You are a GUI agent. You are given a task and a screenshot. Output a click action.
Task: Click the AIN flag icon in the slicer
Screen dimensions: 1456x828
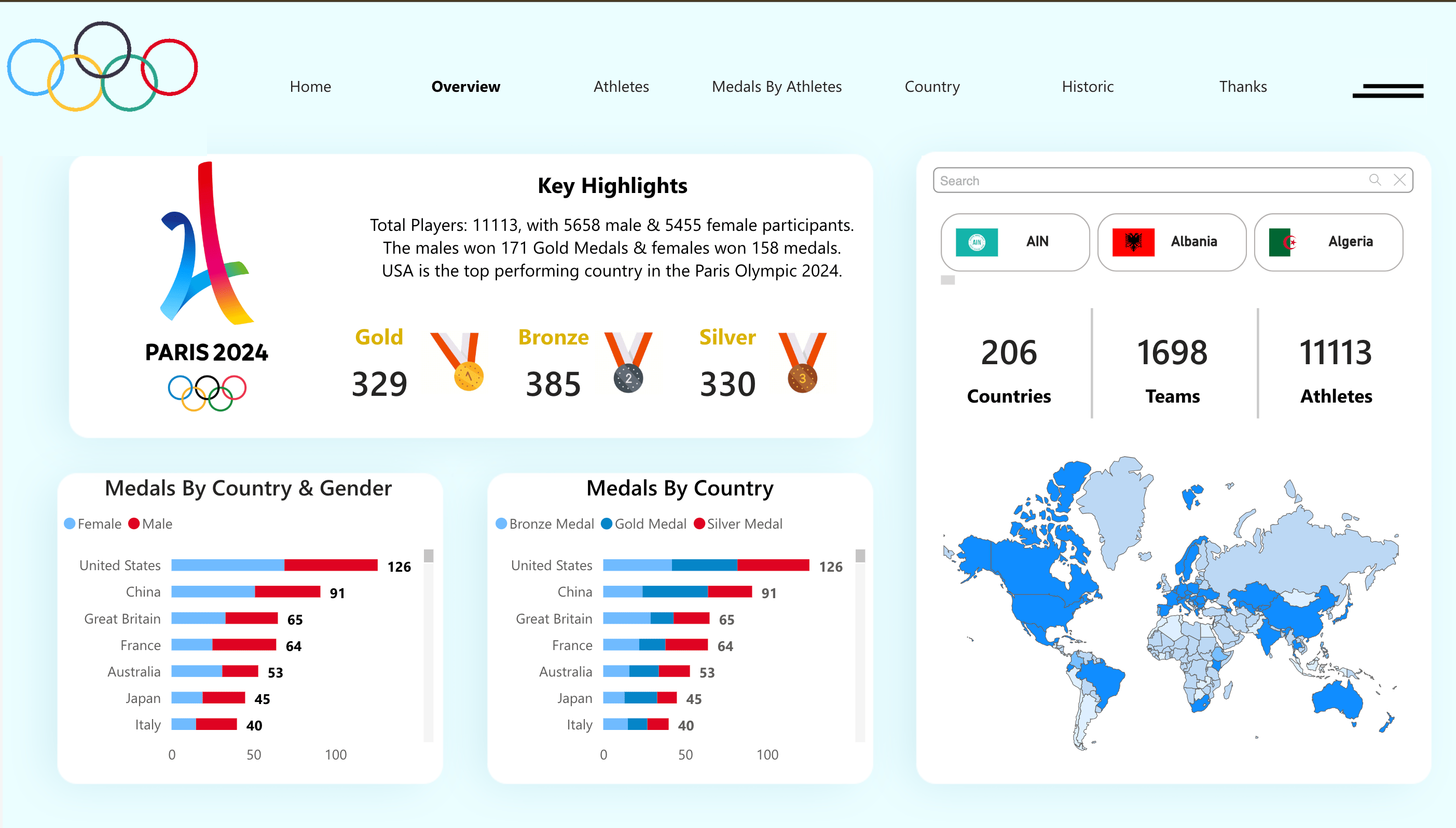(x=977, y=242)
